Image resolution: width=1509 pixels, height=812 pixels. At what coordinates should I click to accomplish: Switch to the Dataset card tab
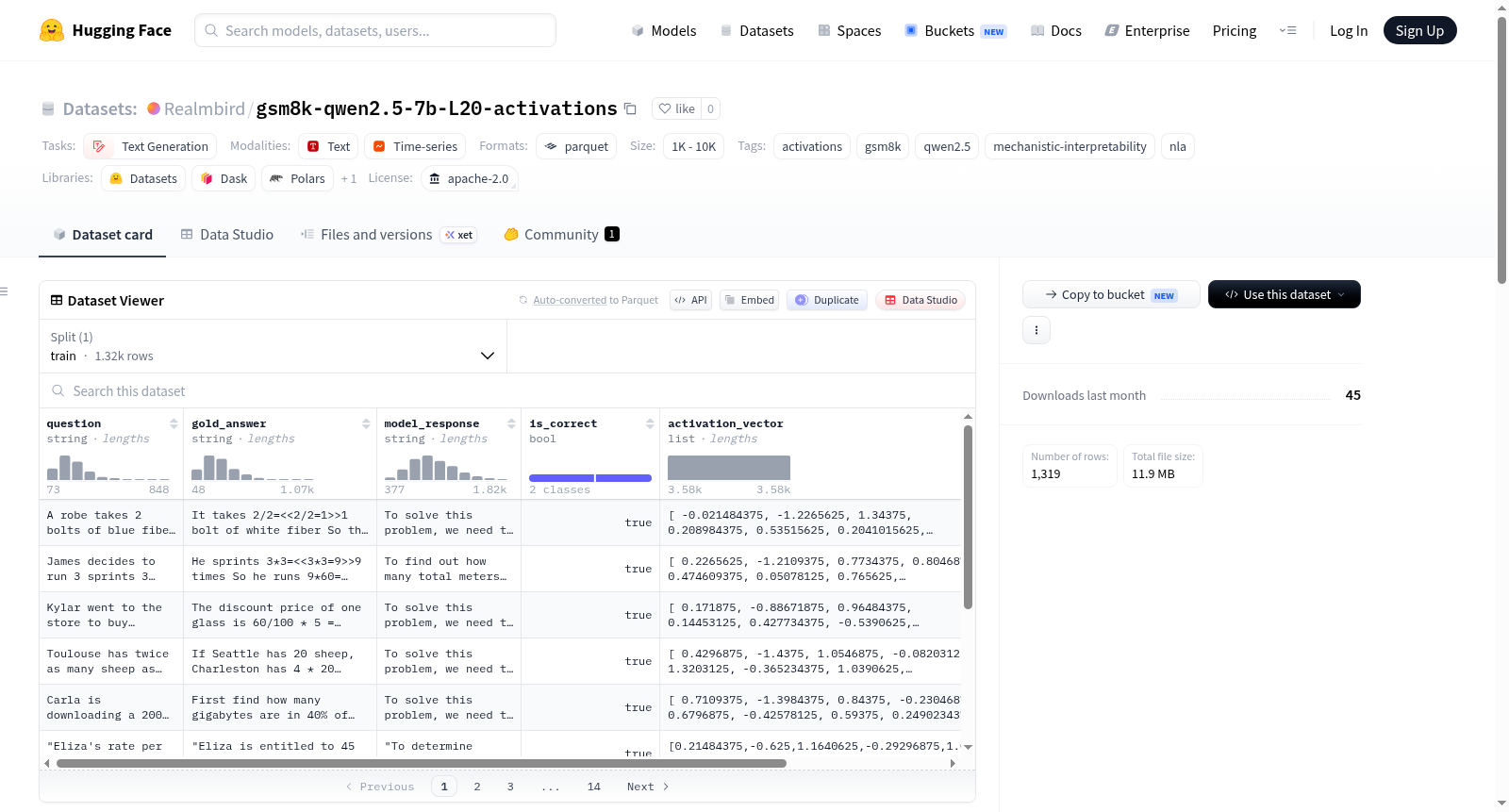click(x=103, y=235)
